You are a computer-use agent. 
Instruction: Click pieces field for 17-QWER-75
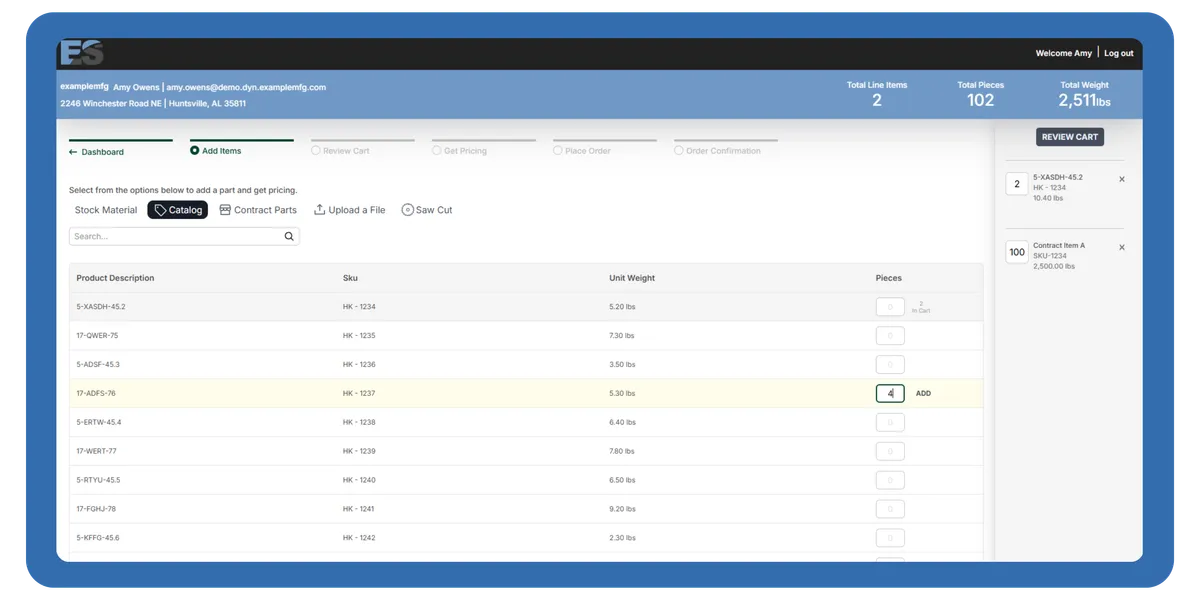coord(890,336)
